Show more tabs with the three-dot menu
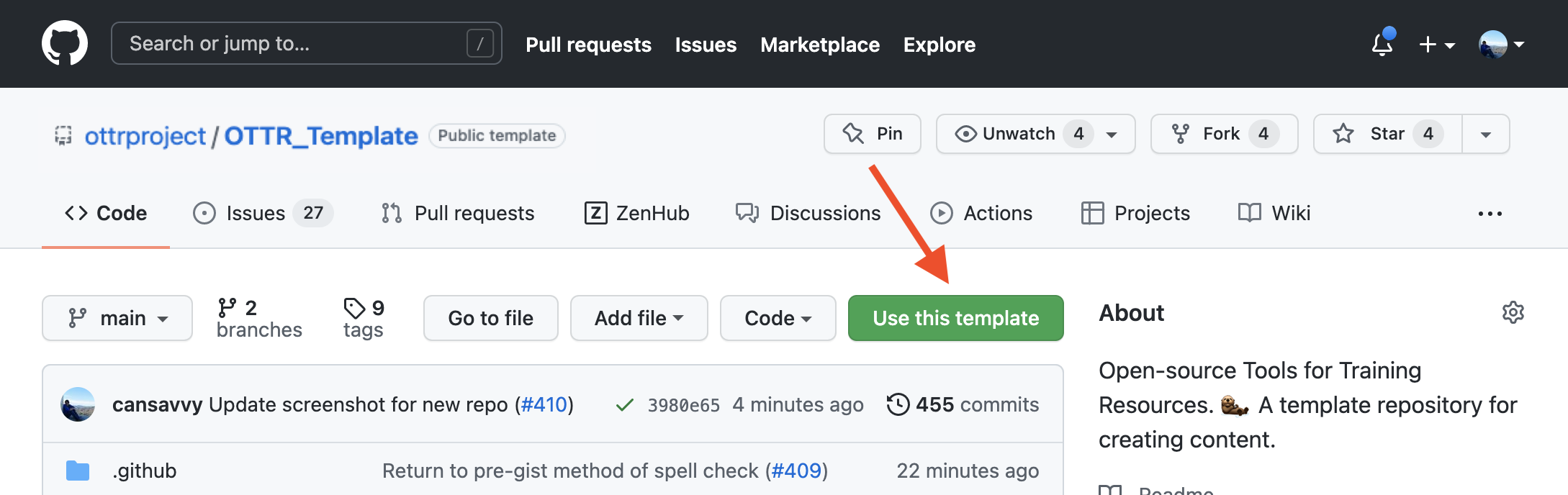This screenshot has height=495, width=1568. [1490, 214]
